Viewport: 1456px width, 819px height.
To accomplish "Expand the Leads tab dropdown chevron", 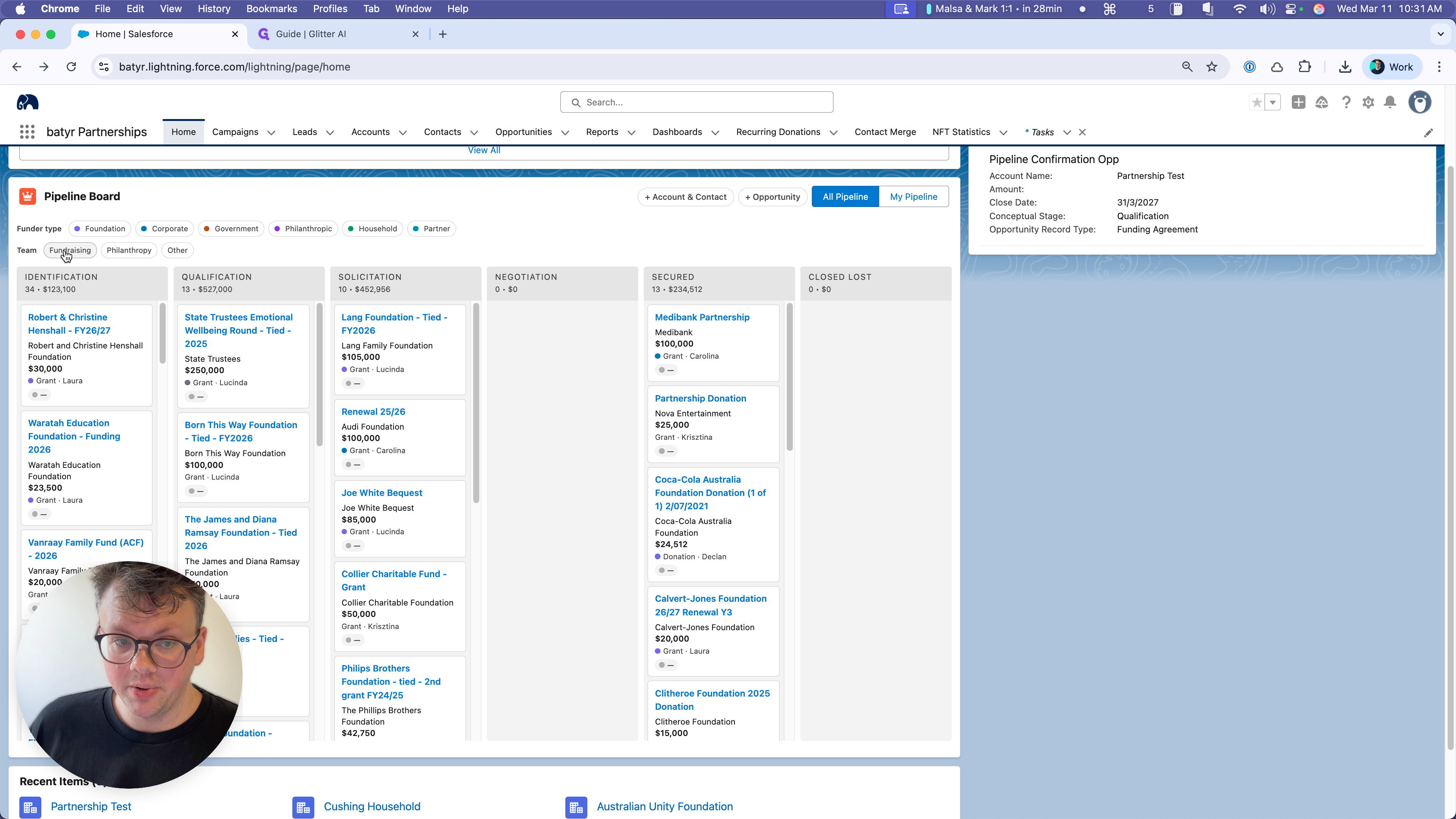I will [330, 133].
